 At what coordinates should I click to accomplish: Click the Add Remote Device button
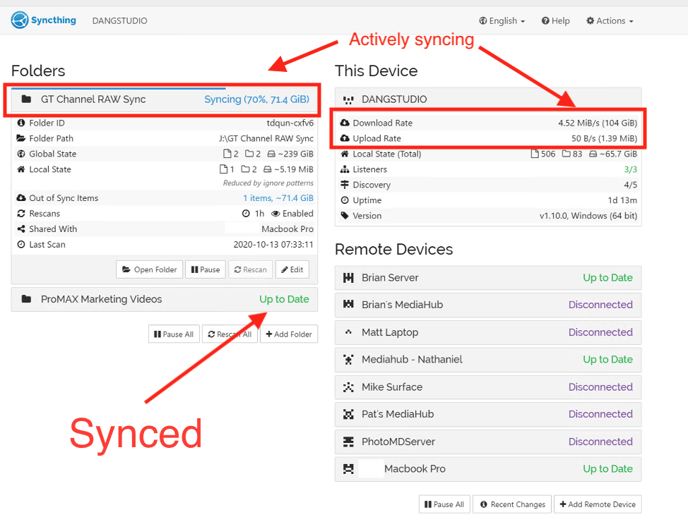[598, 504]
